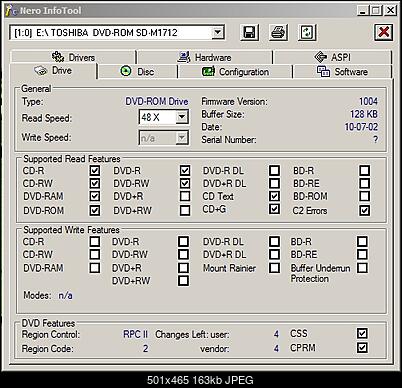This screenshot has height=388, width=402.
Task: Switch to the ASPI tab
Action: [x=332, y=57]
